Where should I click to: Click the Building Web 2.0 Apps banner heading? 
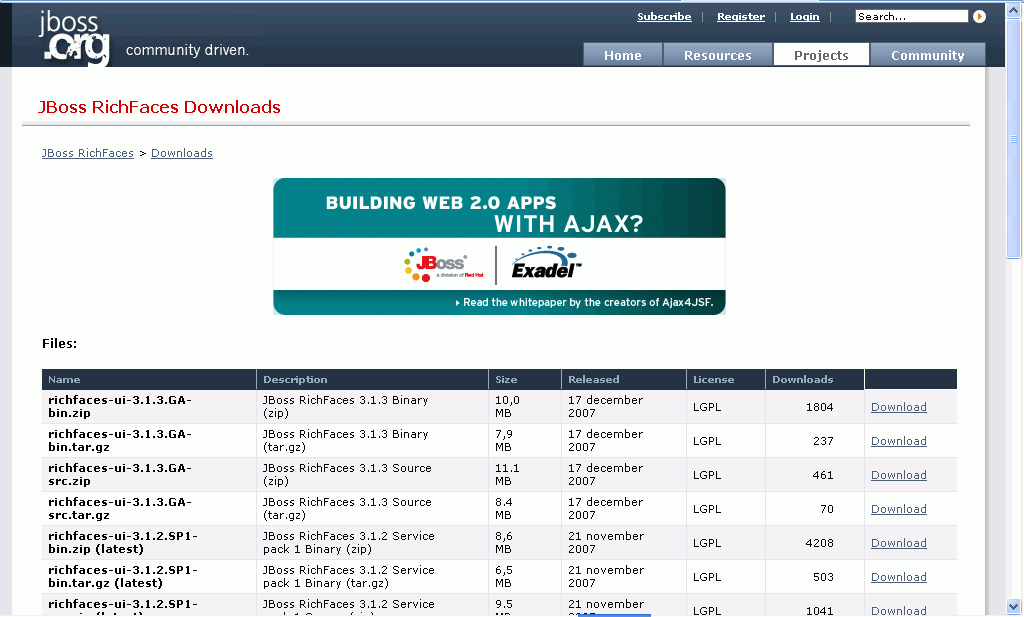coord(484,214)
